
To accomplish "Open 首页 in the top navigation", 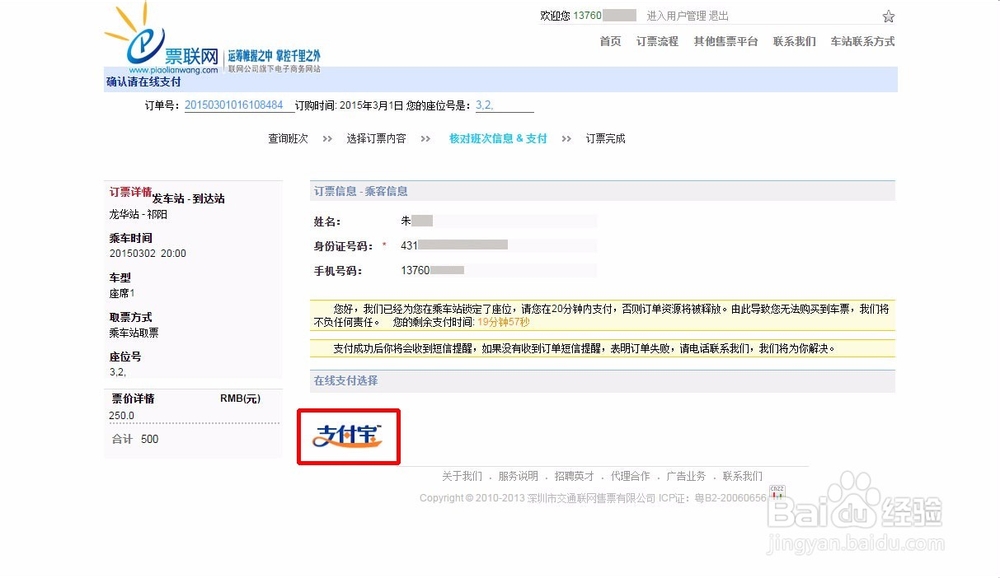I will (x=610, y=41).
